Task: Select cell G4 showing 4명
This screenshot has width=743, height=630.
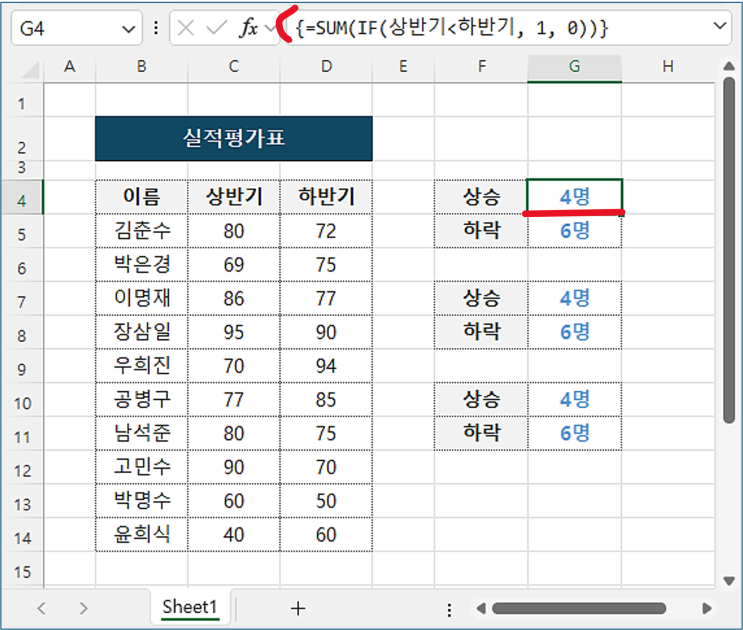Action: (574, 197)
